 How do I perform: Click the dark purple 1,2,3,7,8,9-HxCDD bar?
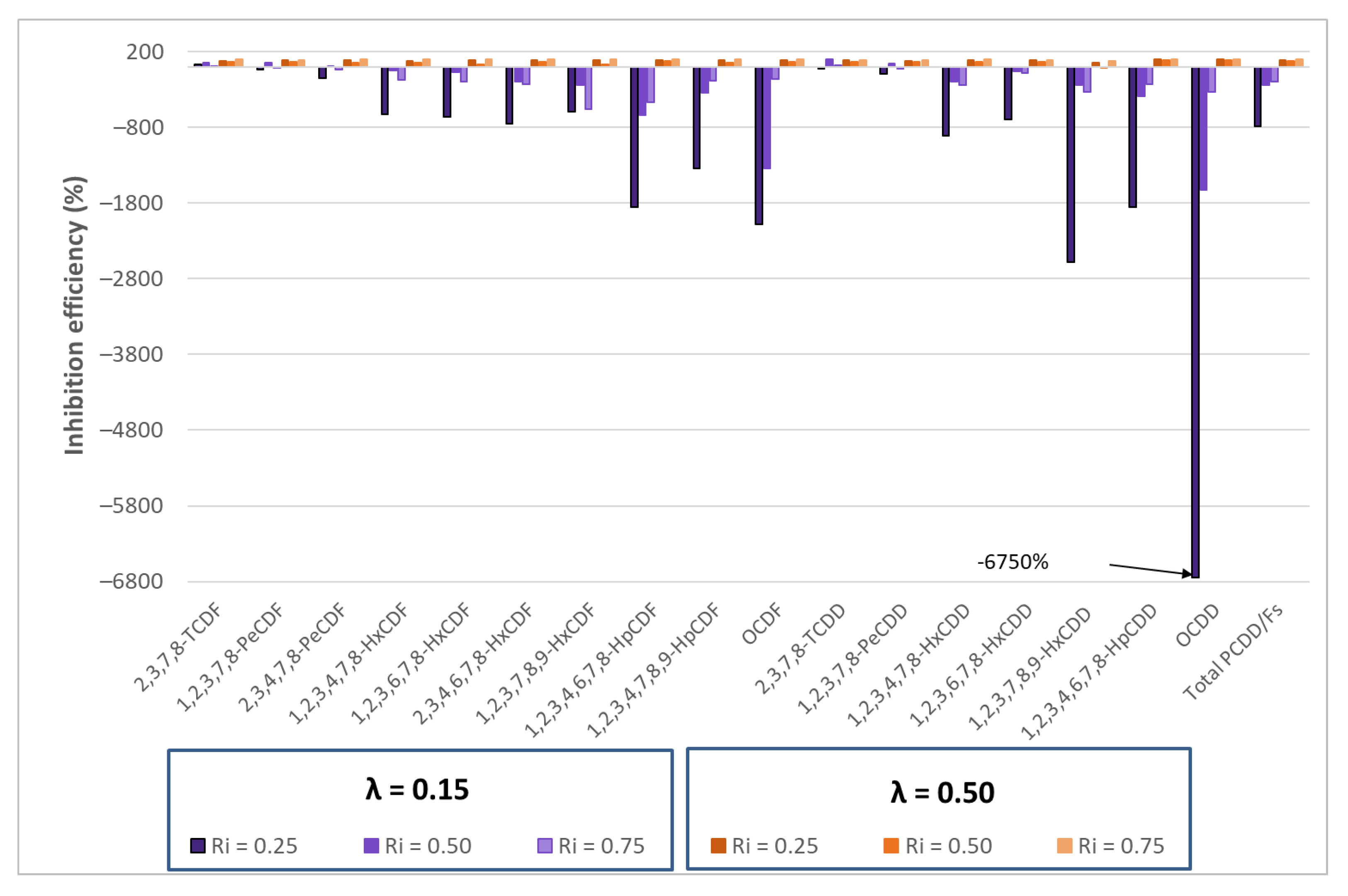(x=1071, y=165)
